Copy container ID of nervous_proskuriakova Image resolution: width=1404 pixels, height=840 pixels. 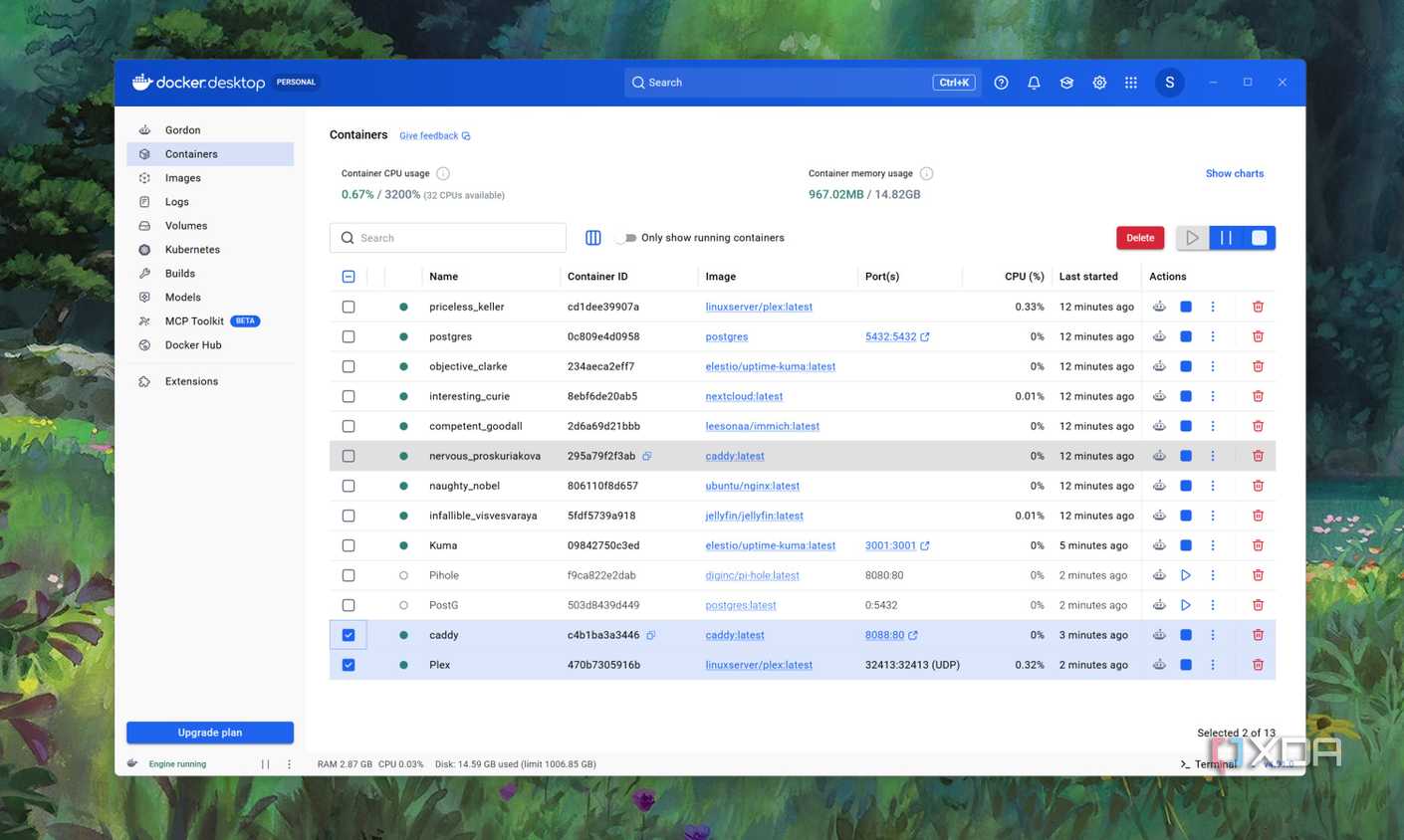(647, 456)
